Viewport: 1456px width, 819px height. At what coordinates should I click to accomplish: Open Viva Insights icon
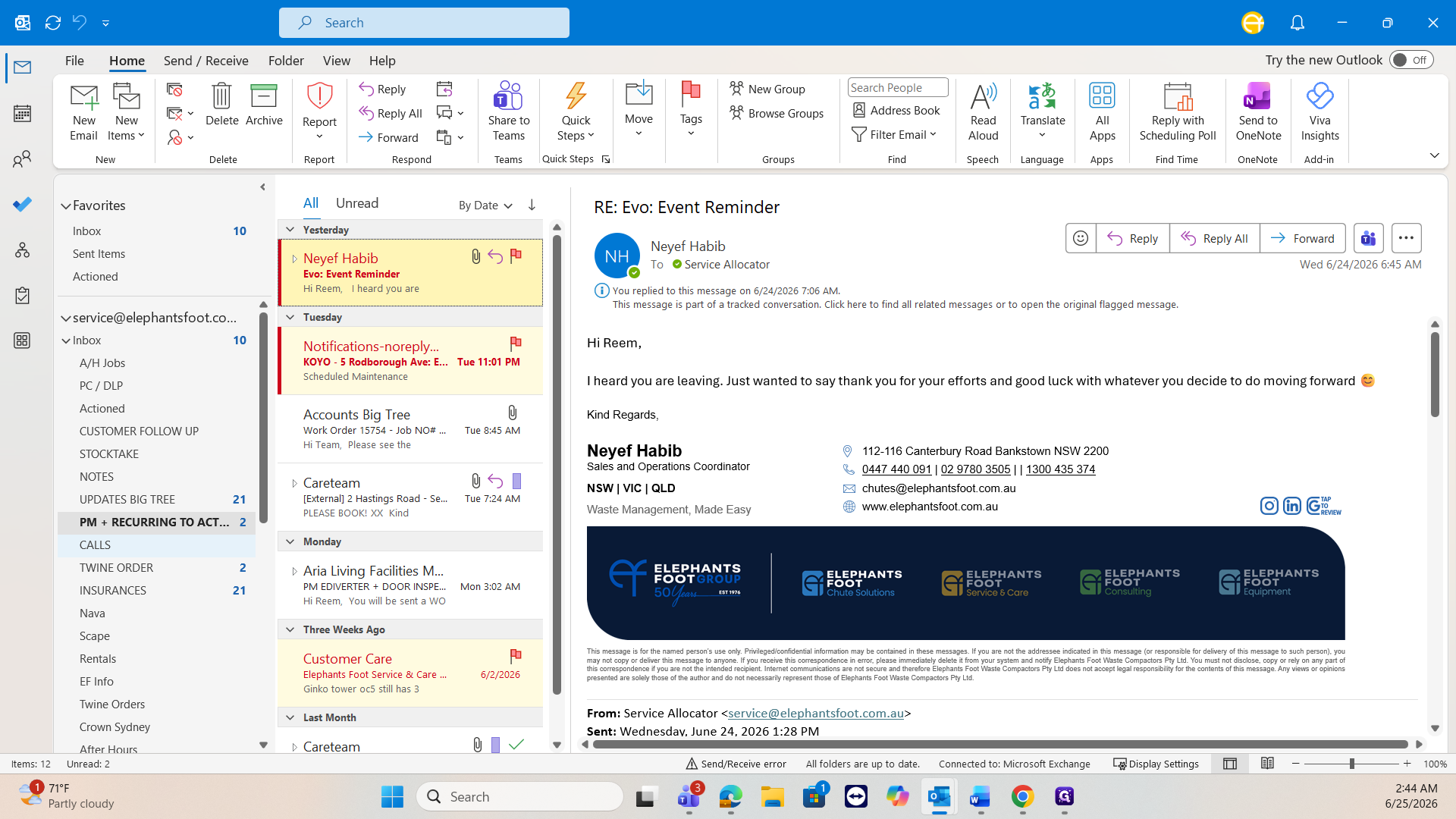click(x=1319, y=96)
